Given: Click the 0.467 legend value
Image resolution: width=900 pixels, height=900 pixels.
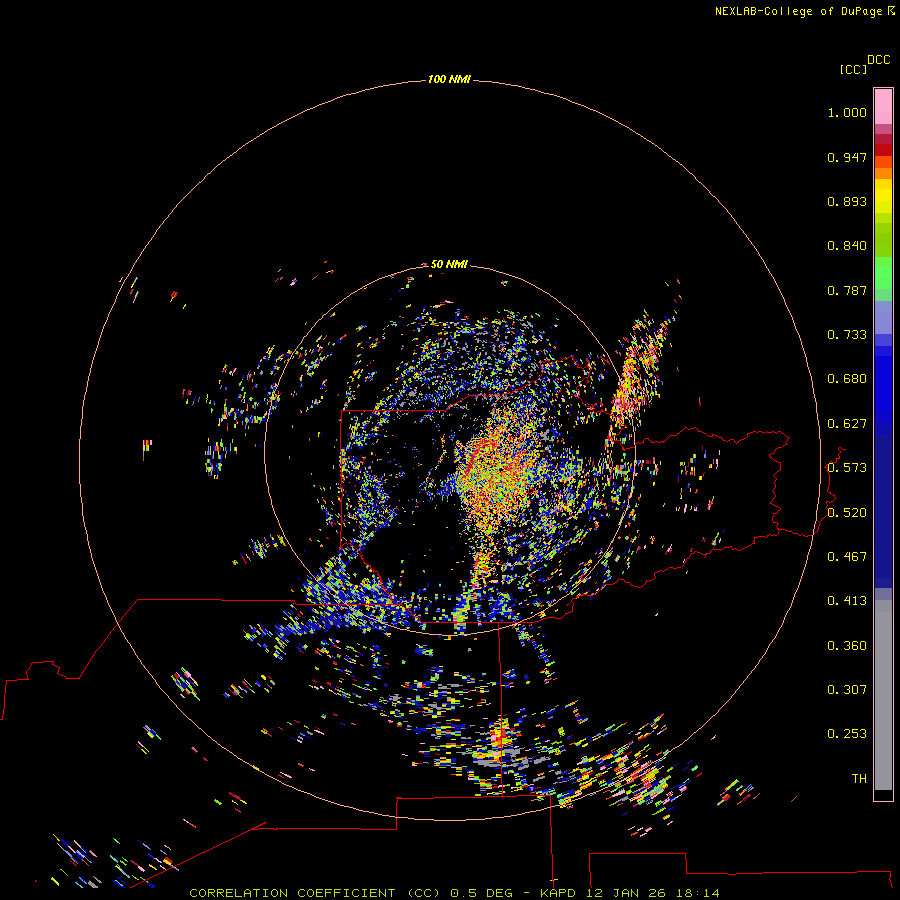Looking at the screenshot, I should pos(847,557).
